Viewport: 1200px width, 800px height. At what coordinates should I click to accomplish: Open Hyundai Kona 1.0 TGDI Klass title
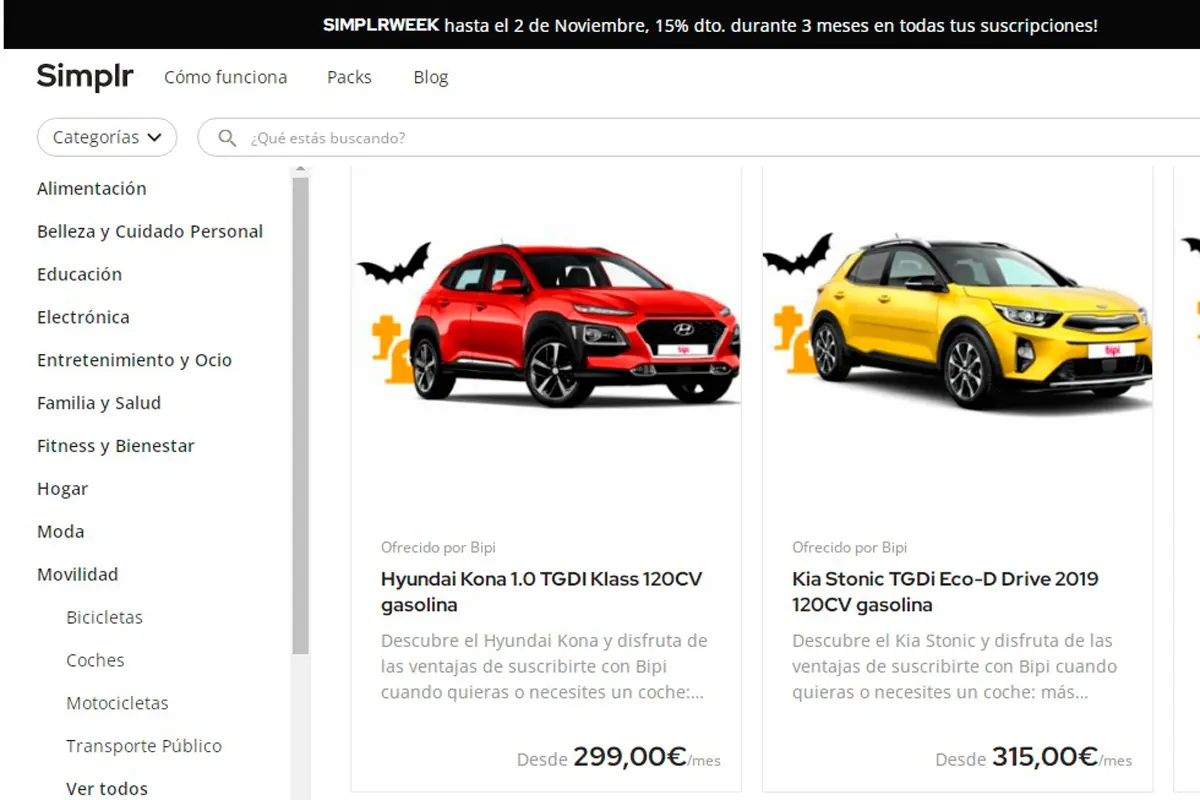click(x=542, y=591)
